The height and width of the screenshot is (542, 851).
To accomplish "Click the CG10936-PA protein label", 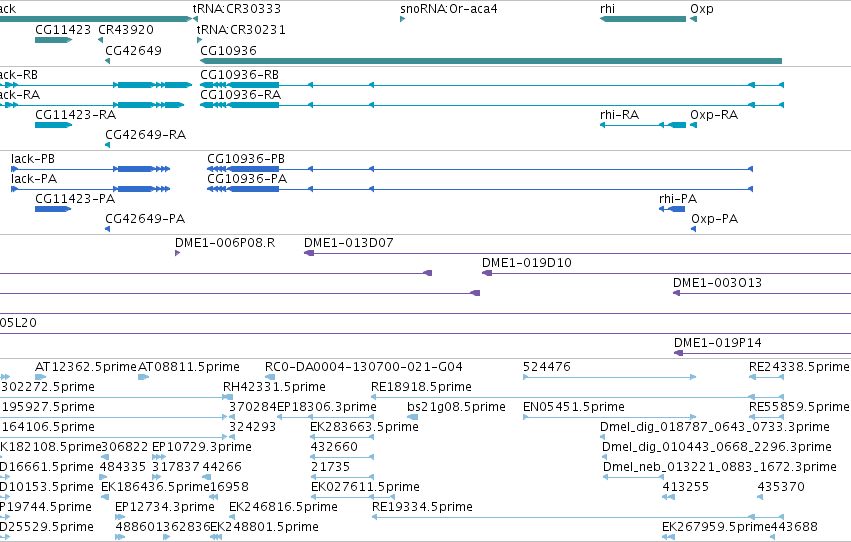I will (247, 178).
